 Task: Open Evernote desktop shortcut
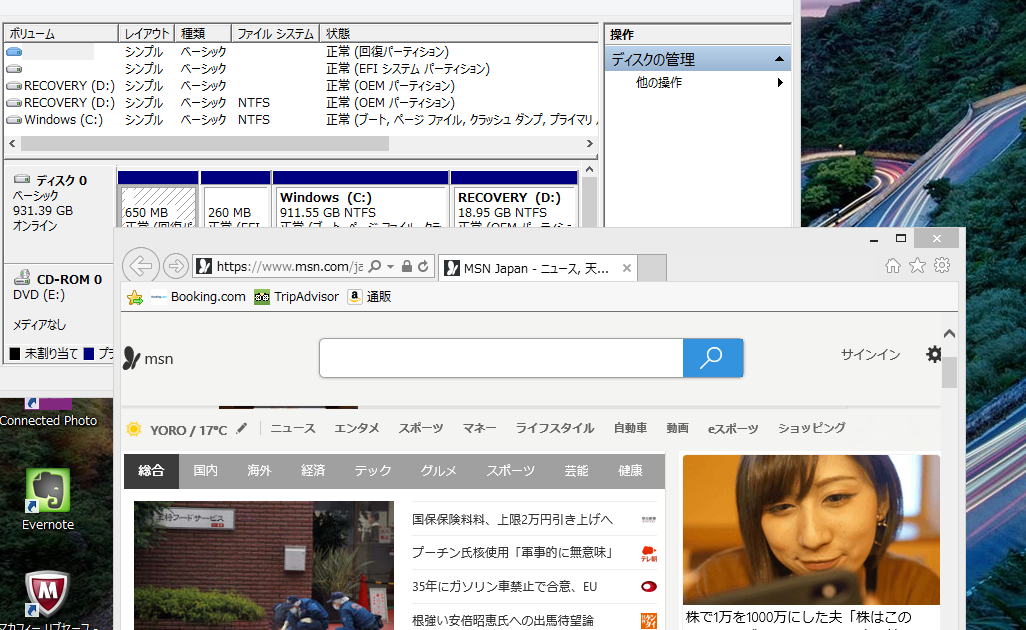click(48, 500)
